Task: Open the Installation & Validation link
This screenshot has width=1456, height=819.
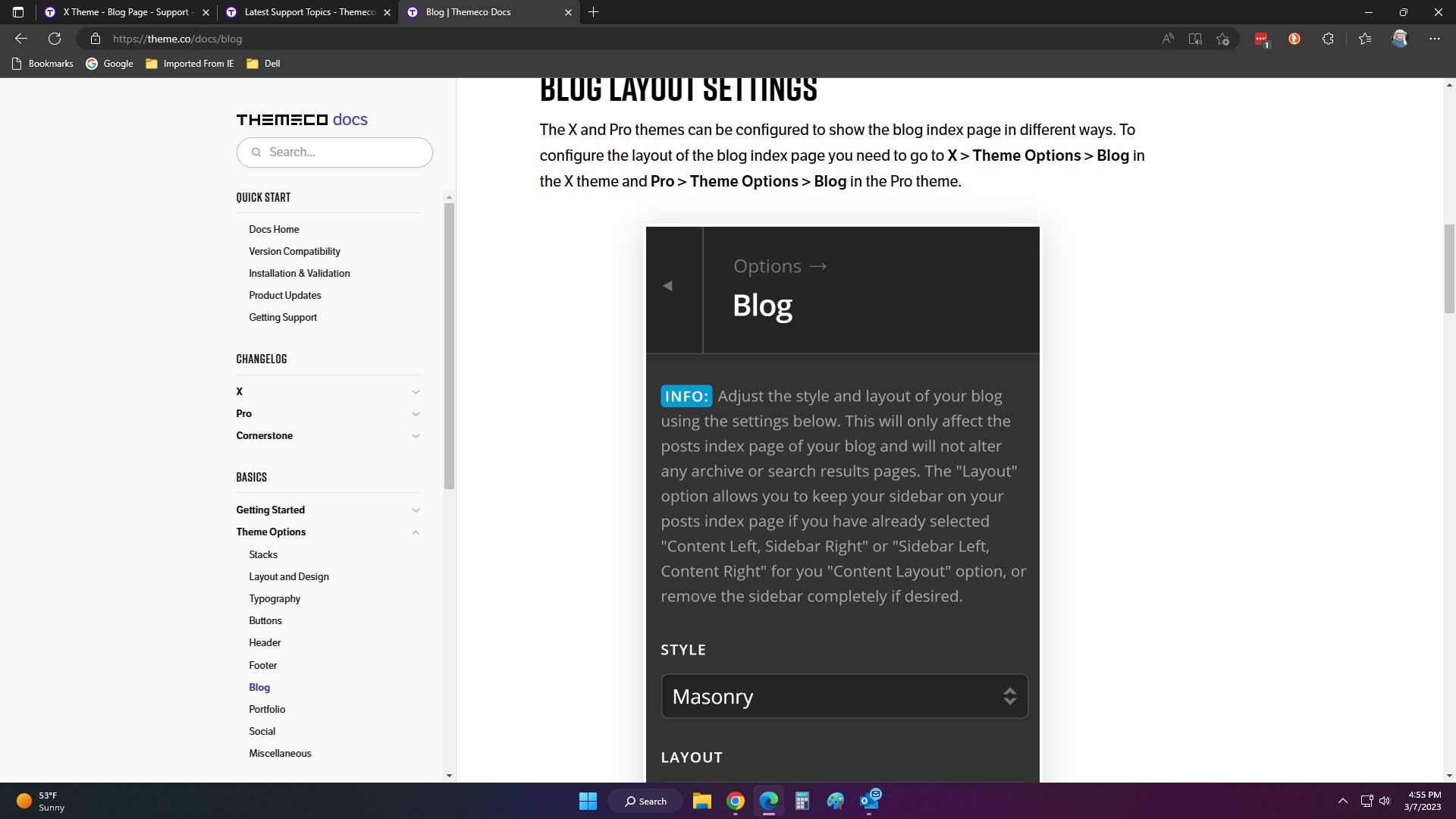Action: [299, 273]
